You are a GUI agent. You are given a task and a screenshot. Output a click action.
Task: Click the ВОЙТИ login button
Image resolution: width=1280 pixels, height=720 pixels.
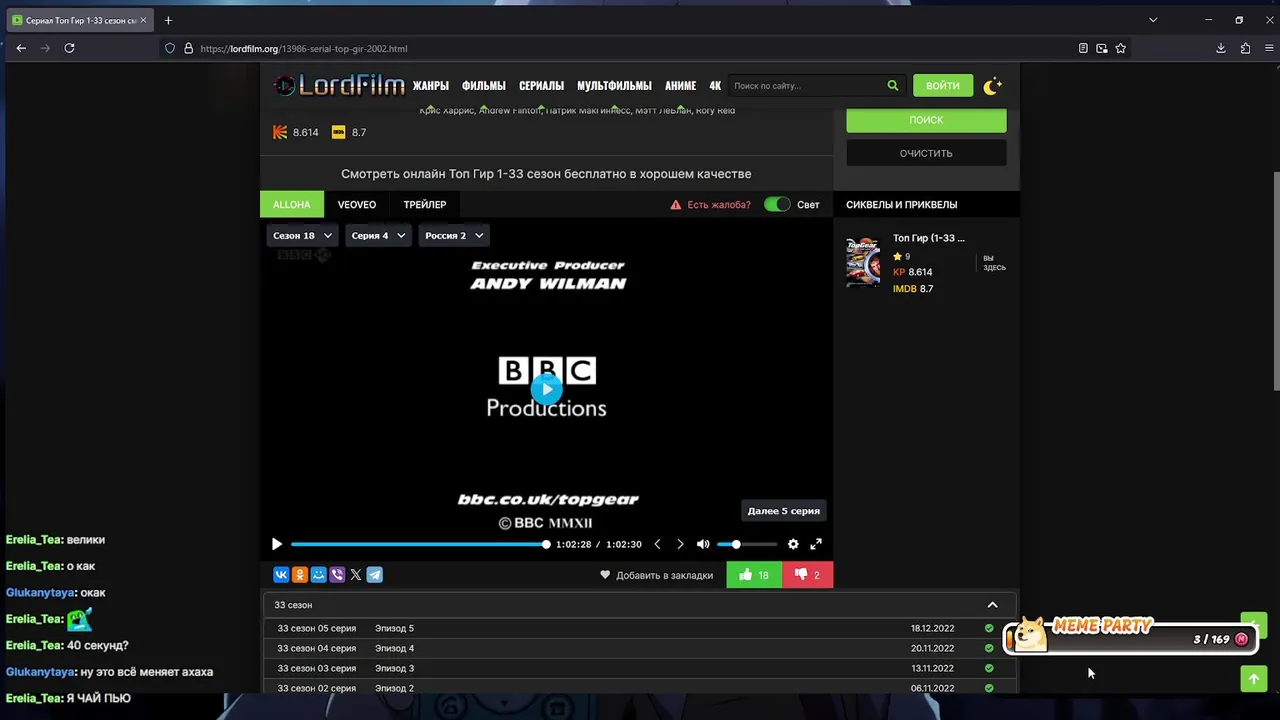point(942,86)
